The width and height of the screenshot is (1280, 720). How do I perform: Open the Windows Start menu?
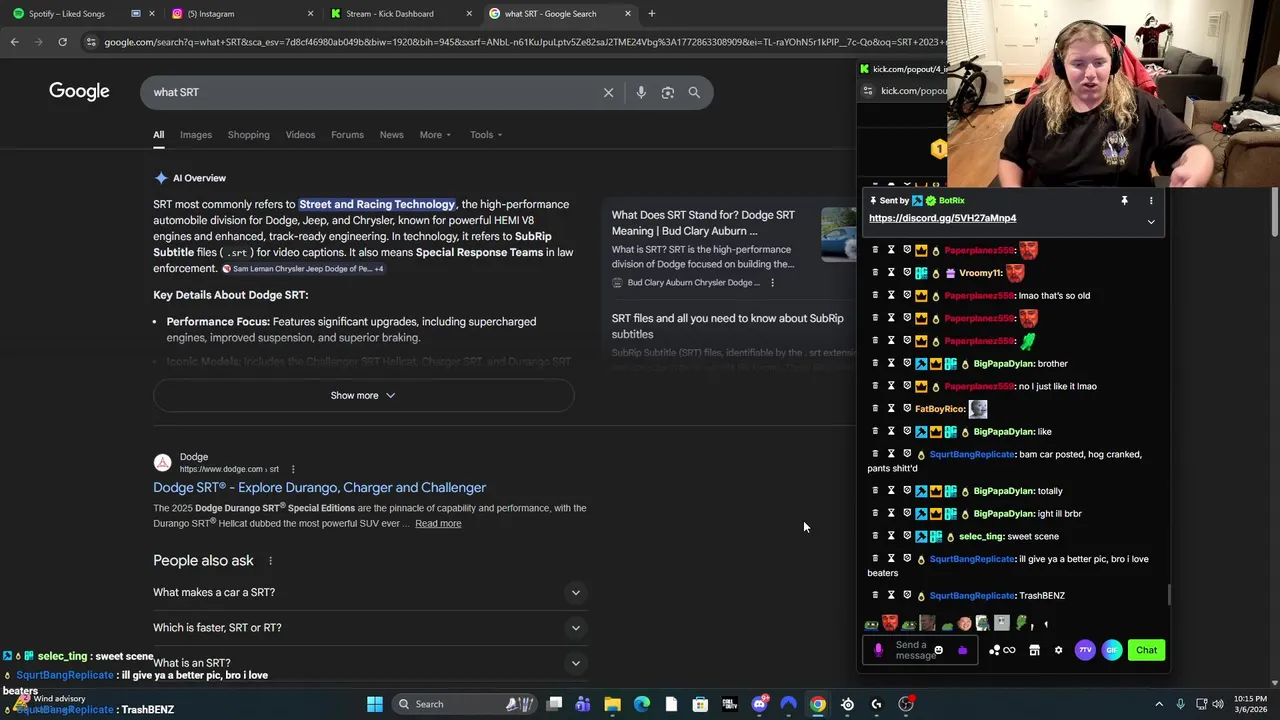pyautogui.click(x=375, y=704)
